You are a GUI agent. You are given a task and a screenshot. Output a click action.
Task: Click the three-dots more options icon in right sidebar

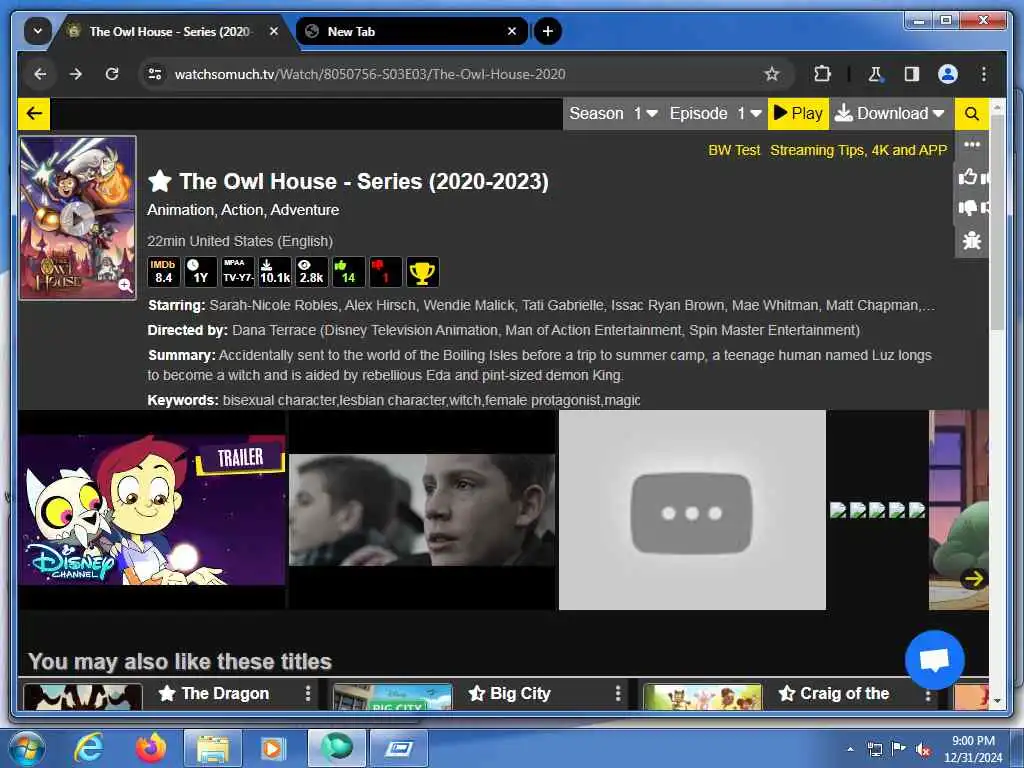tap(972, 145)
